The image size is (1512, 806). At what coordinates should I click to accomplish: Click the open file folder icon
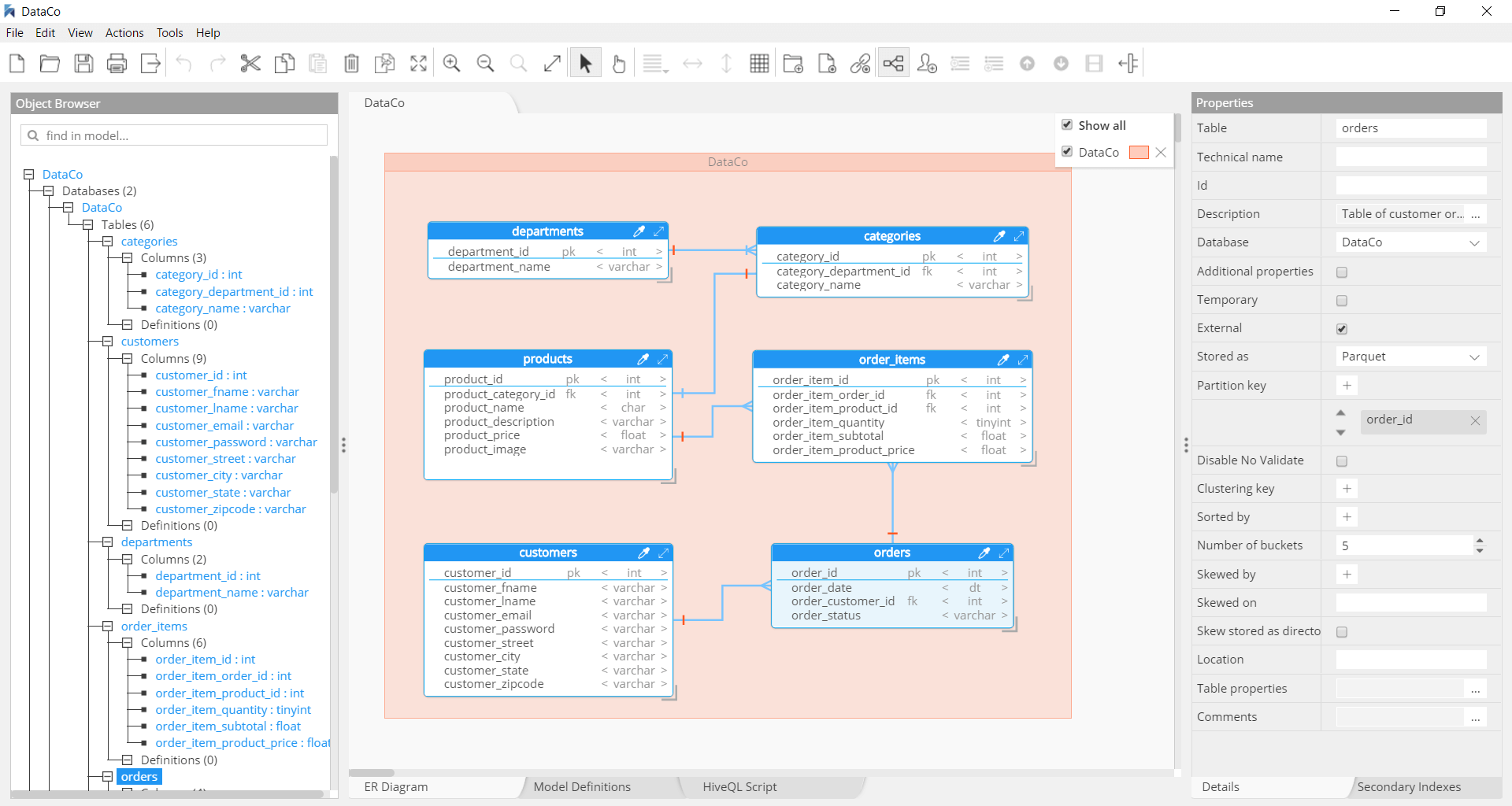(x=50, y=64)
